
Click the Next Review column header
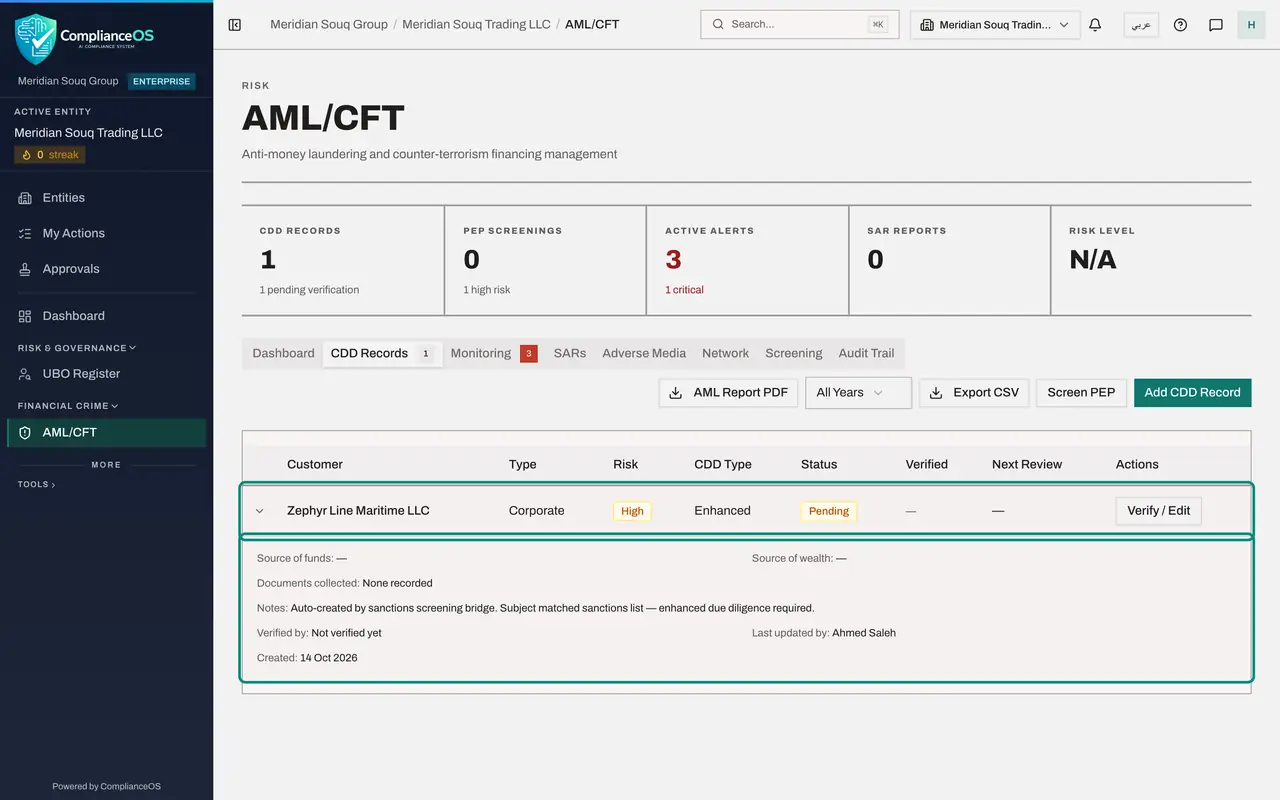[x=1027, y=464]
